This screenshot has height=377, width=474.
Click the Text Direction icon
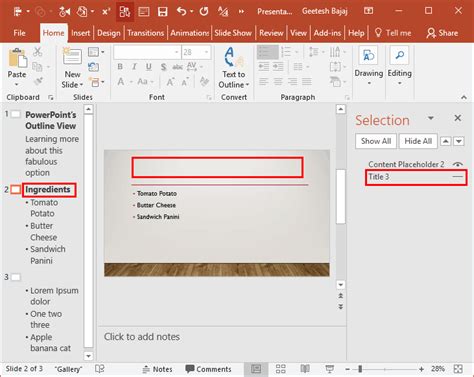335,52
